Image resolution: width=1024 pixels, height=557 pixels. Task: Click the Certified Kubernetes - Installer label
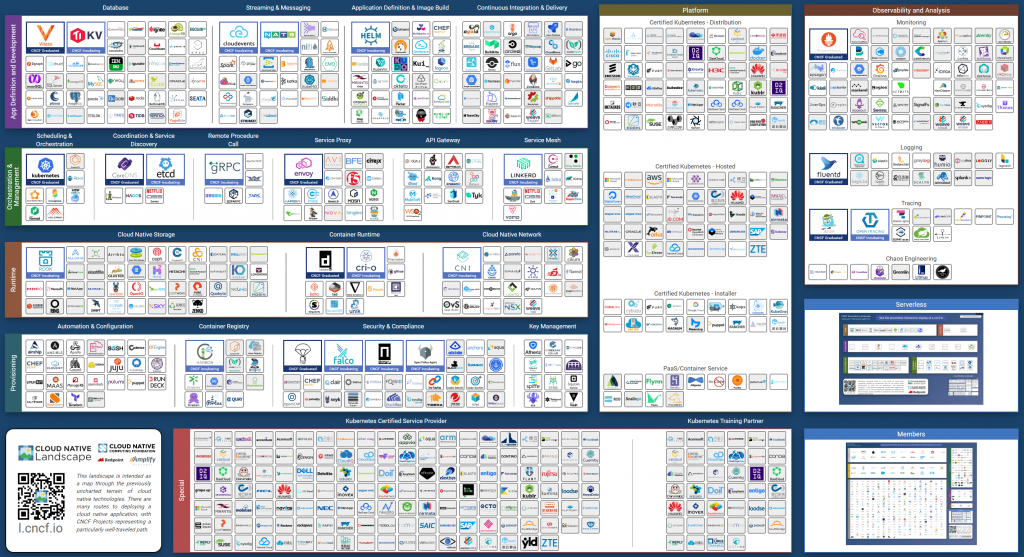click(695, 294)
